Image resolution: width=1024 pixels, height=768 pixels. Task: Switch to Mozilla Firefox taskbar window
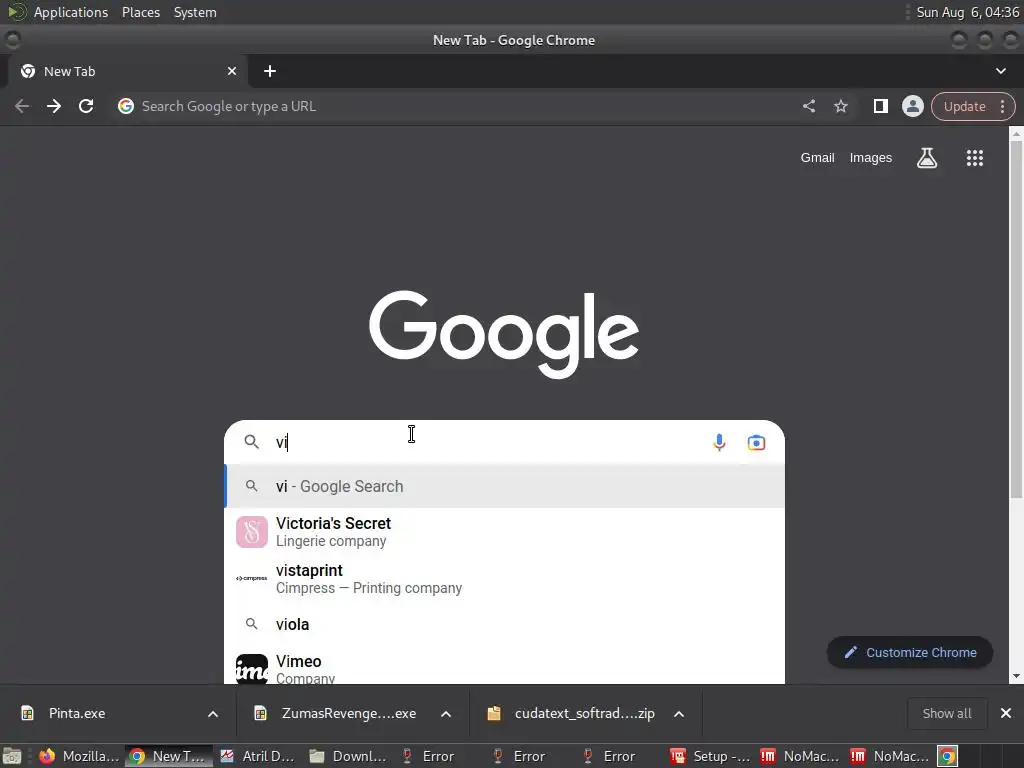[78, 756]
